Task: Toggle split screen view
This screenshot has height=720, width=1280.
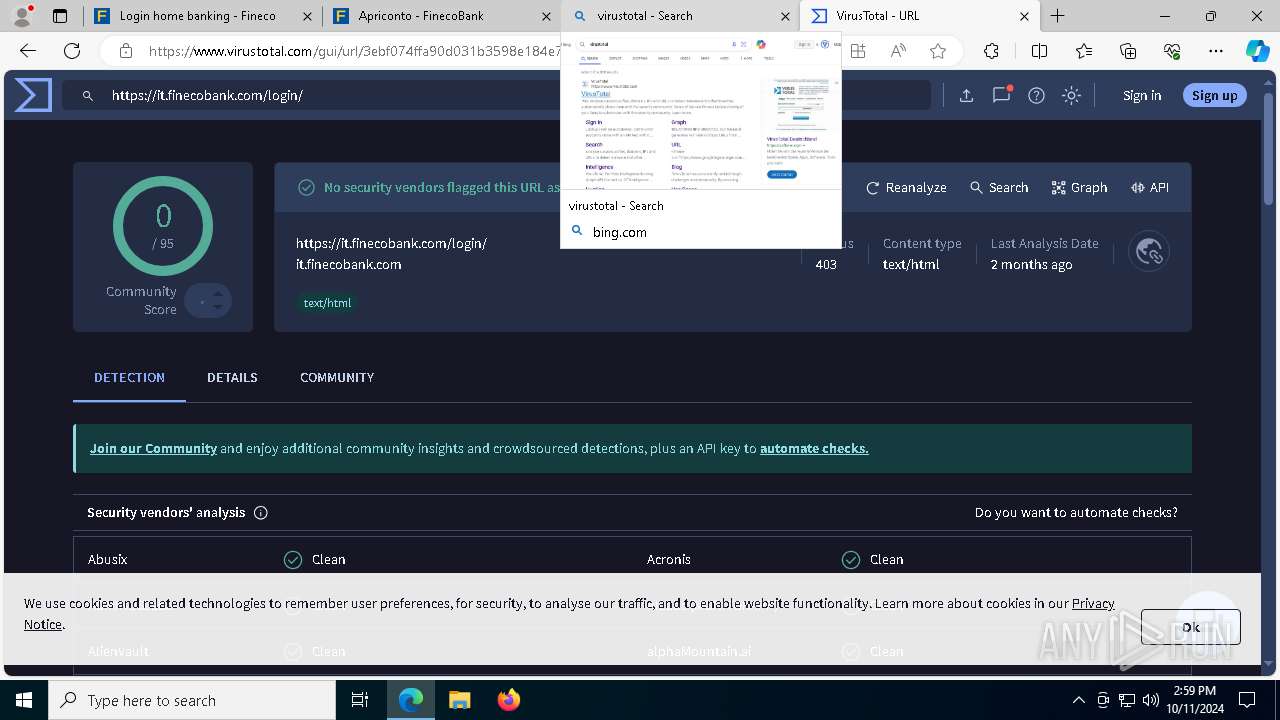Action: 1039,51
